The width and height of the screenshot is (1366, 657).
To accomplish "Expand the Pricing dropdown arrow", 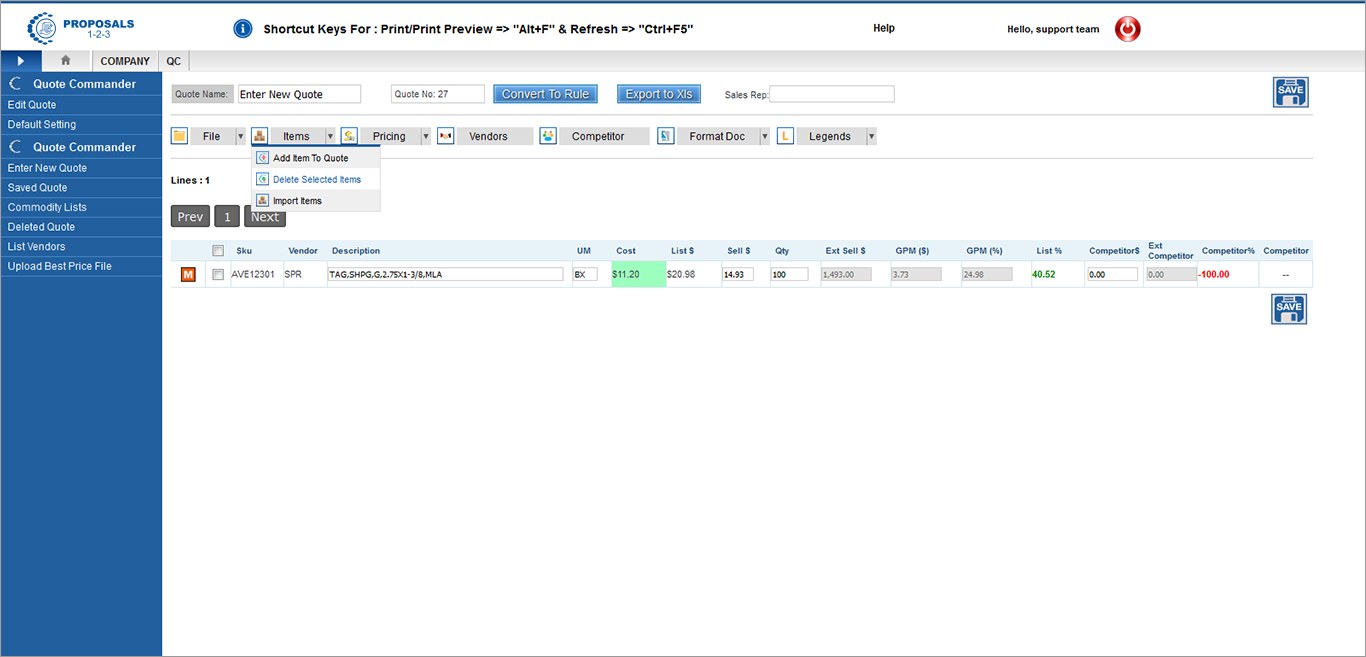I will [x=425, y=136].
